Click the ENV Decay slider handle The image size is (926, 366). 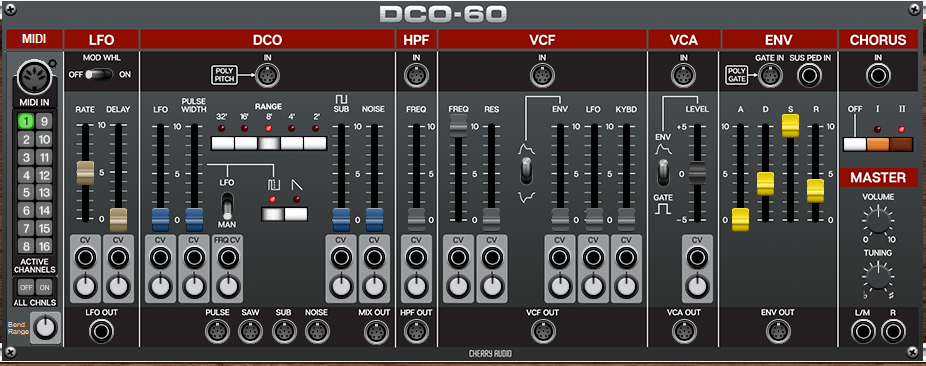765,184
